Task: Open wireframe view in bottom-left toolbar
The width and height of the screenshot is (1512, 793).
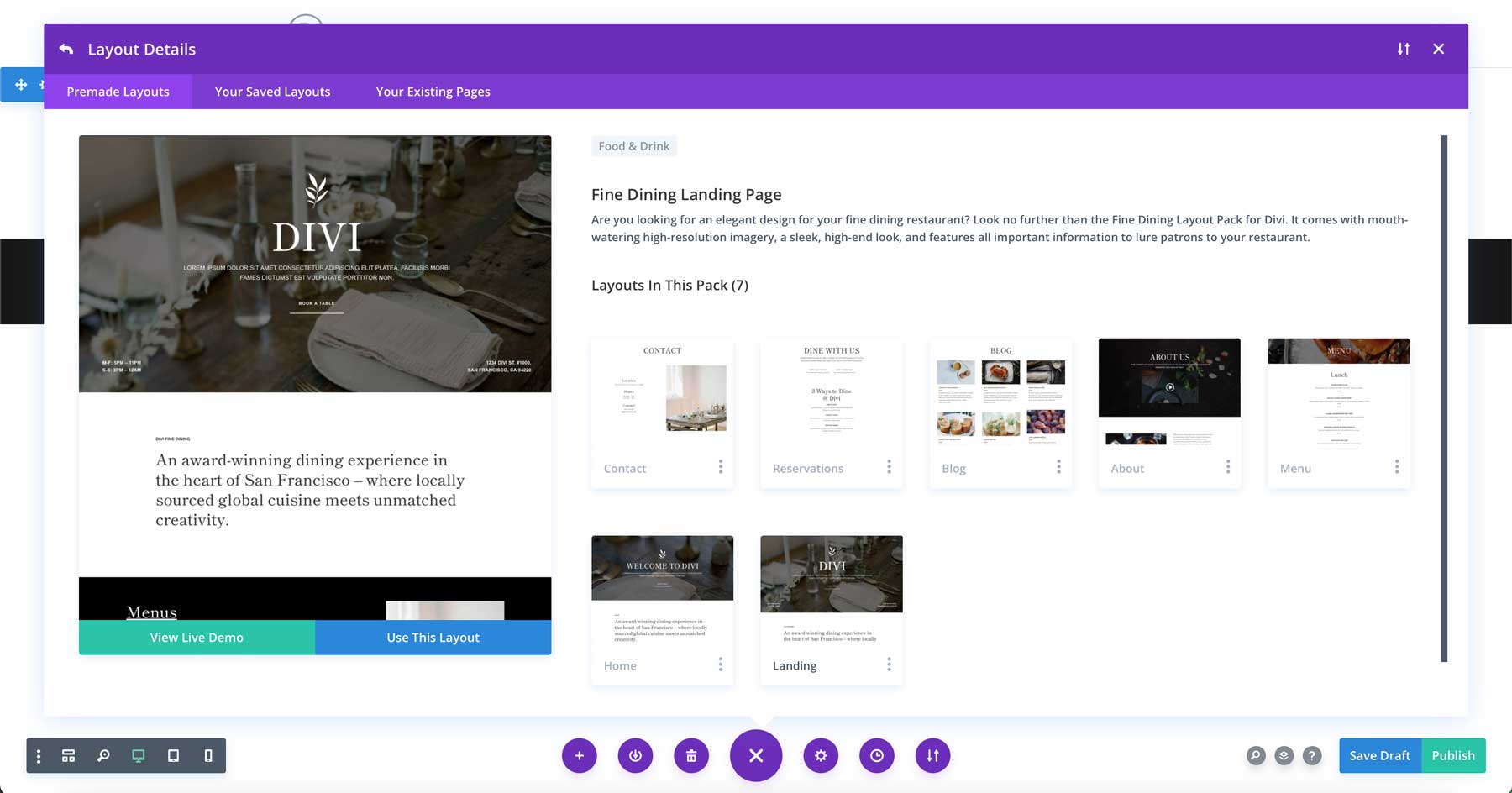Action: 69,755
